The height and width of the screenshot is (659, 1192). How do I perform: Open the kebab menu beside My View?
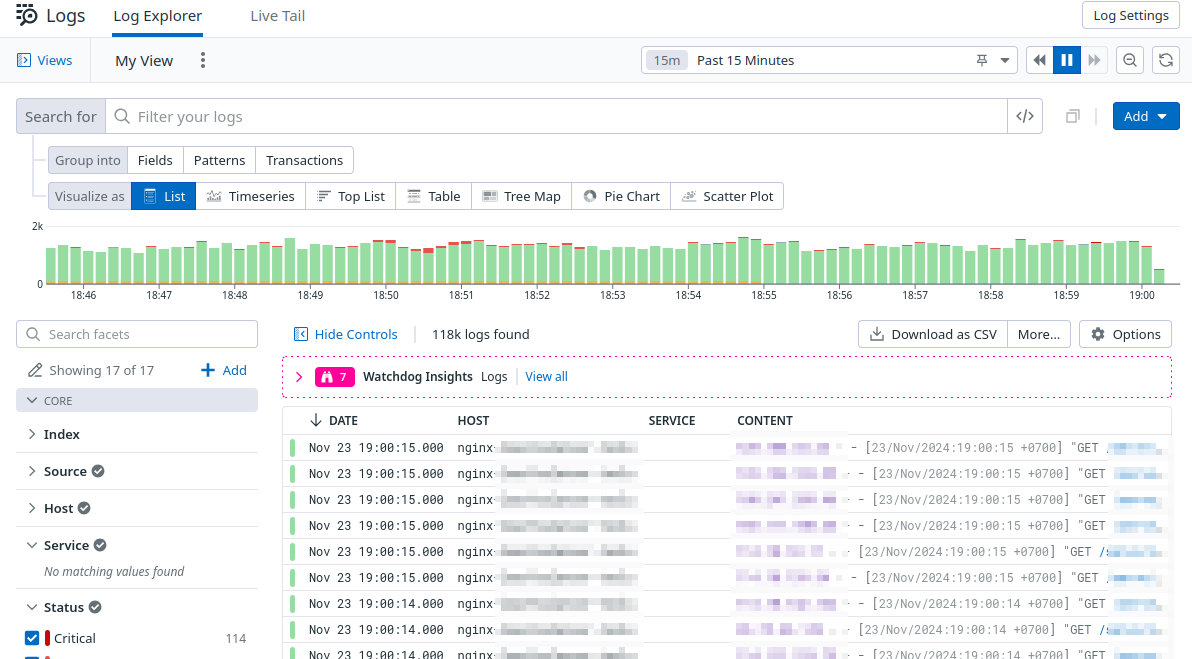(x=202, y=60)
